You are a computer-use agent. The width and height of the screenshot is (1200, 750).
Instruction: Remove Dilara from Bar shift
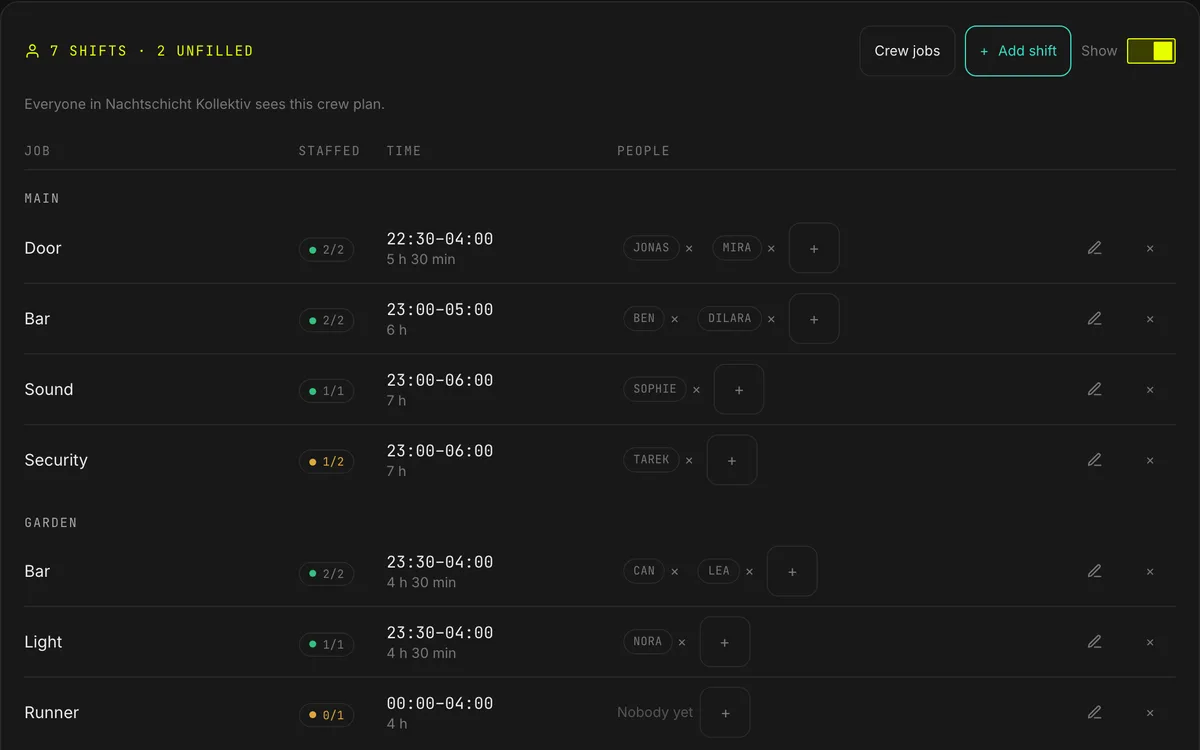coord(771,319)
